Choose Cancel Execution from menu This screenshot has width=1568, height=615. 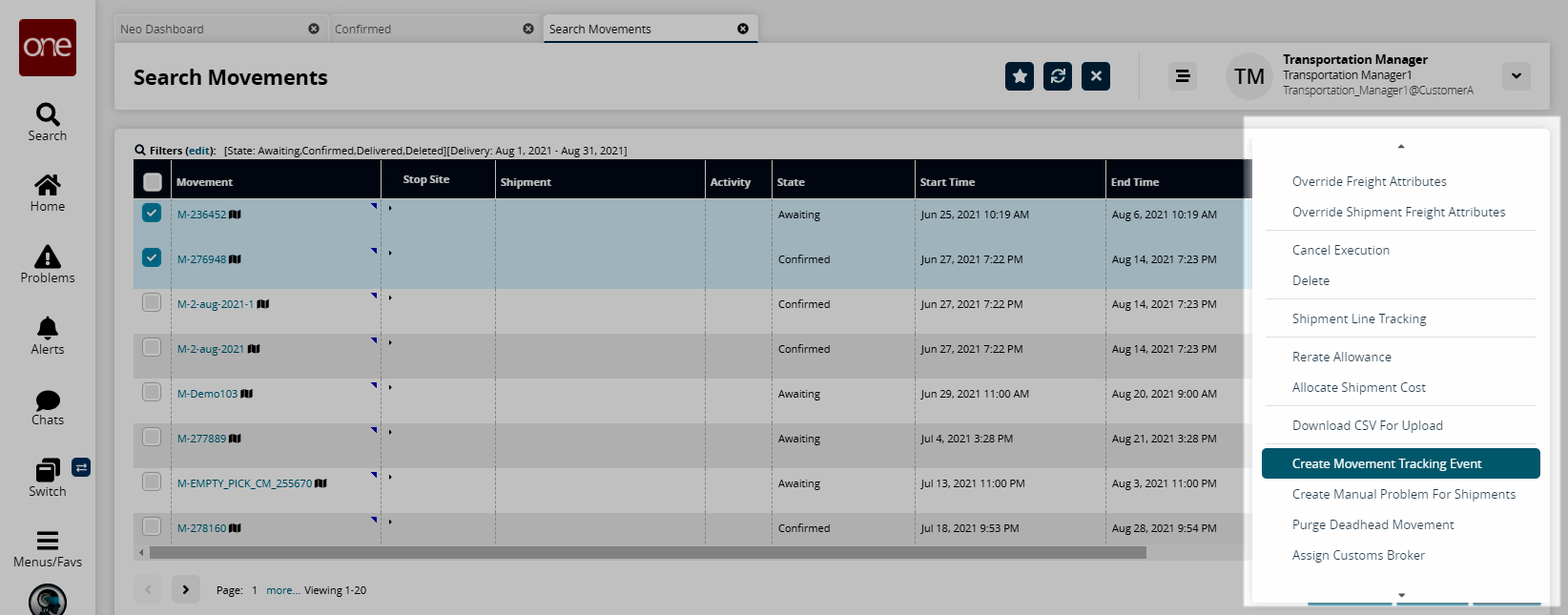1340,250
